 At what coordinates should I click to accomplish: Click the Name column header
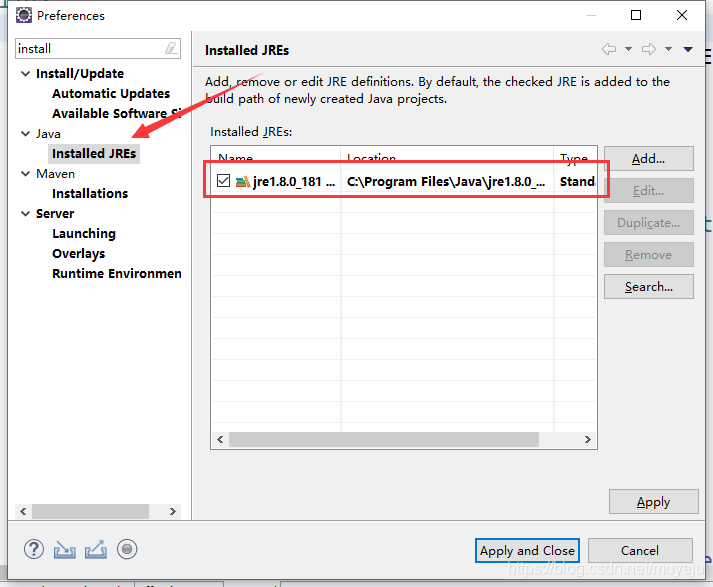click(276, 156)
